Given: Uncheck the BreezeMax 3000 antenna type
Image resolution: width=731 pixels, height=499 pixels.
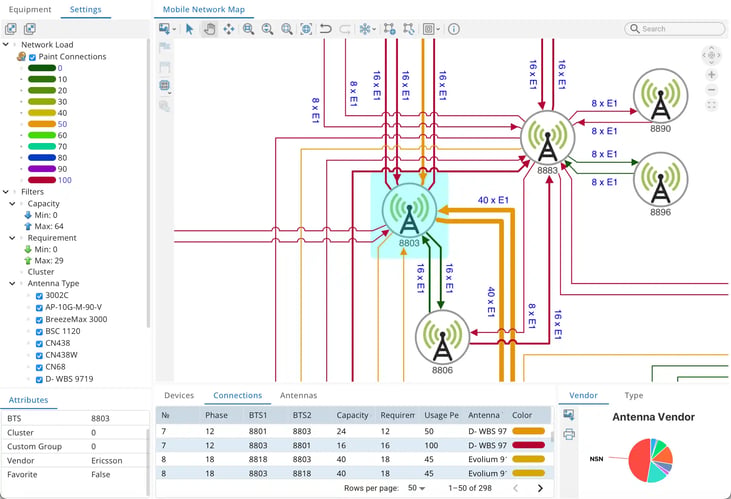Looking at the screenshot, I should pyautogui.click(x=39, y=320).
